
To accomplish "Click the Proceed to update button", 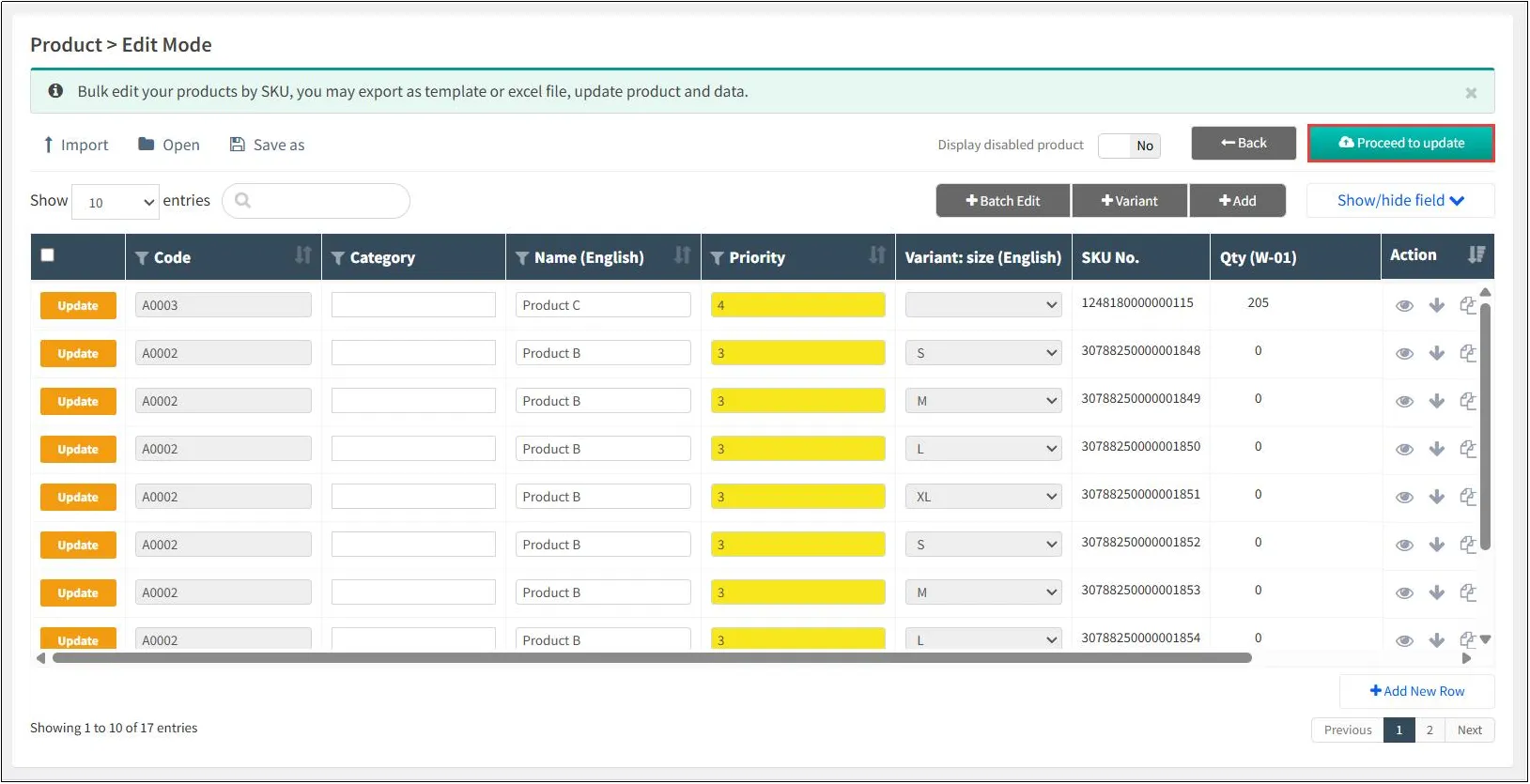I will click(x=1400, y=144).
